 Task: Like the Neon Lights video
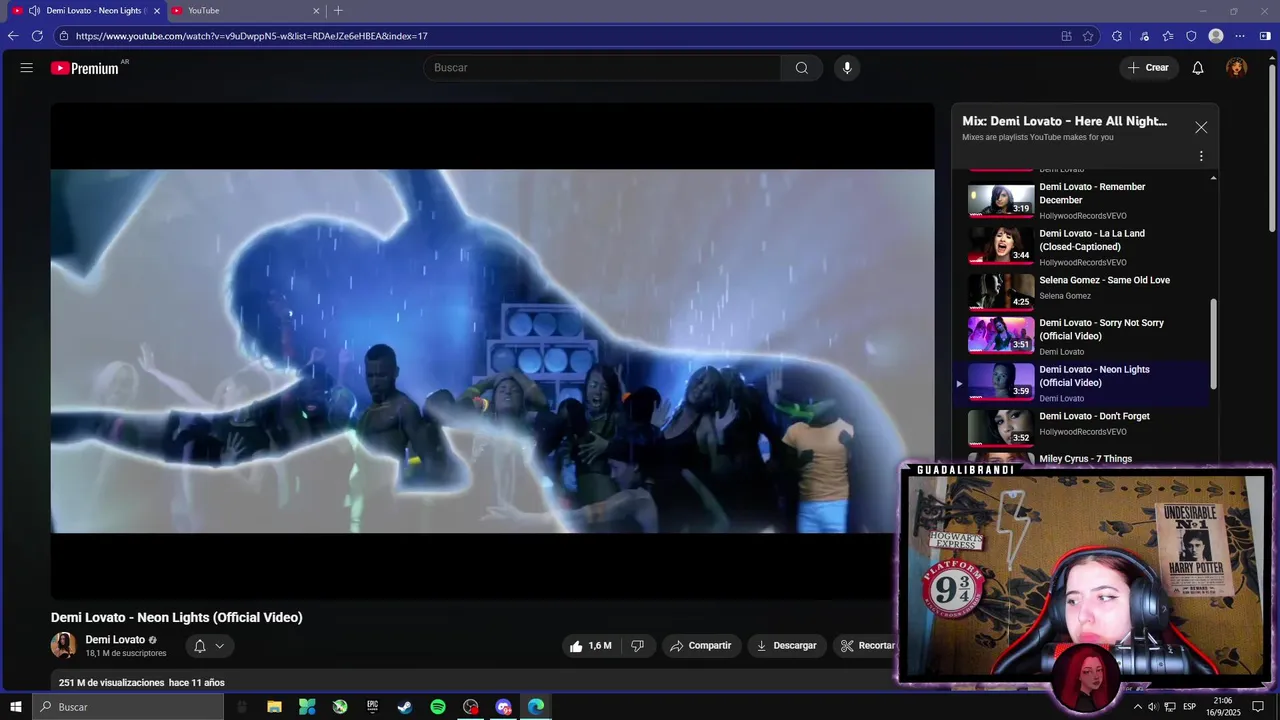[590, 646]
